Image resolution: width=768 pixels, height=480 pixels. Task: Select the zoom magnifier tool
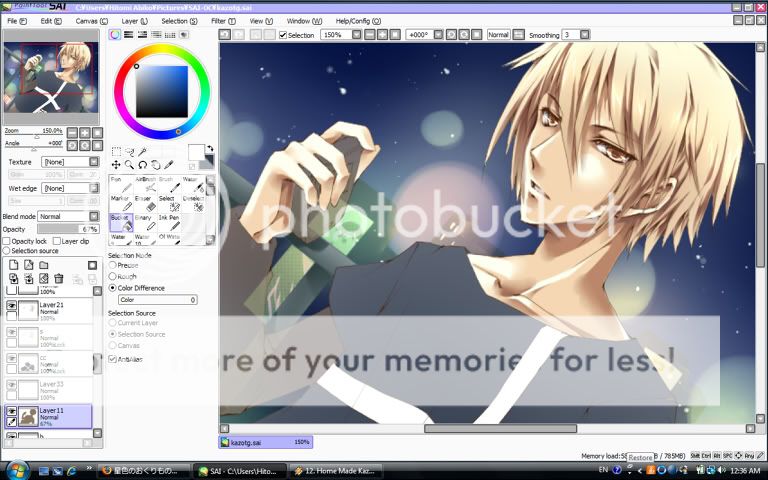[x=129, y=165]
